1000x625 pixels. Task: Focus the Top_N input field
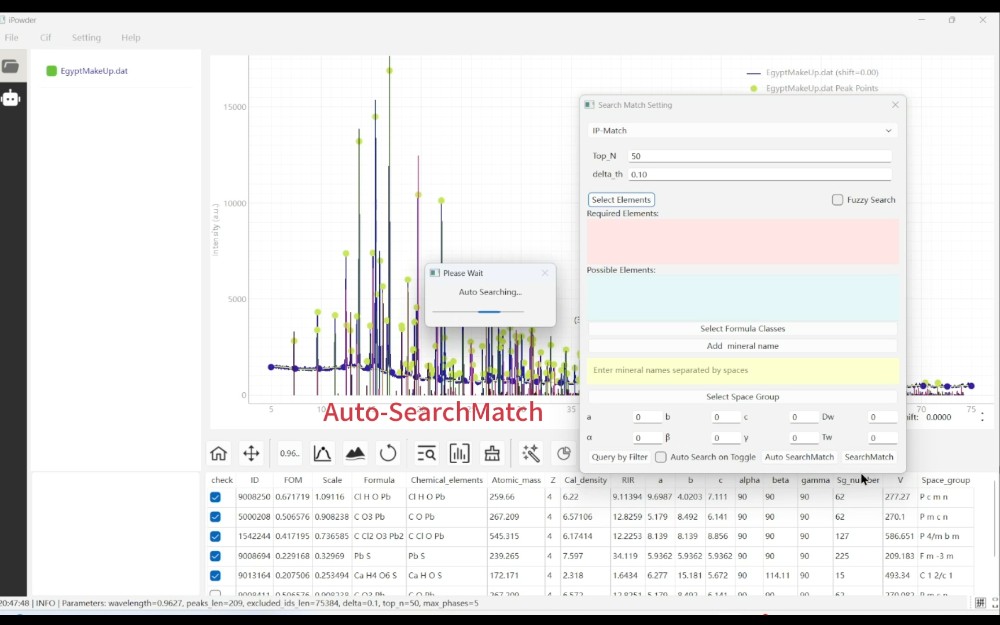pos(760,156)
